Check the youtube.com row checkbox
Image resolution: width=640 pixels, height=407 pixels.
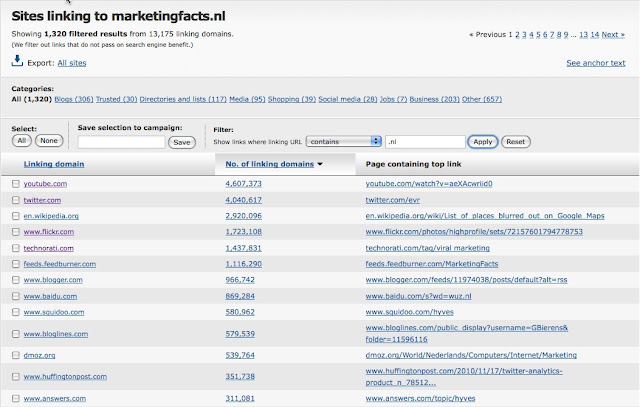(x=15, y=184)
